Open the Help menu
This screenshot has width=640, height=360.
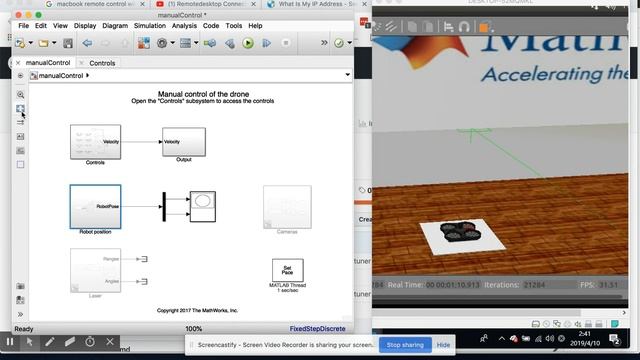pos(256,26)
